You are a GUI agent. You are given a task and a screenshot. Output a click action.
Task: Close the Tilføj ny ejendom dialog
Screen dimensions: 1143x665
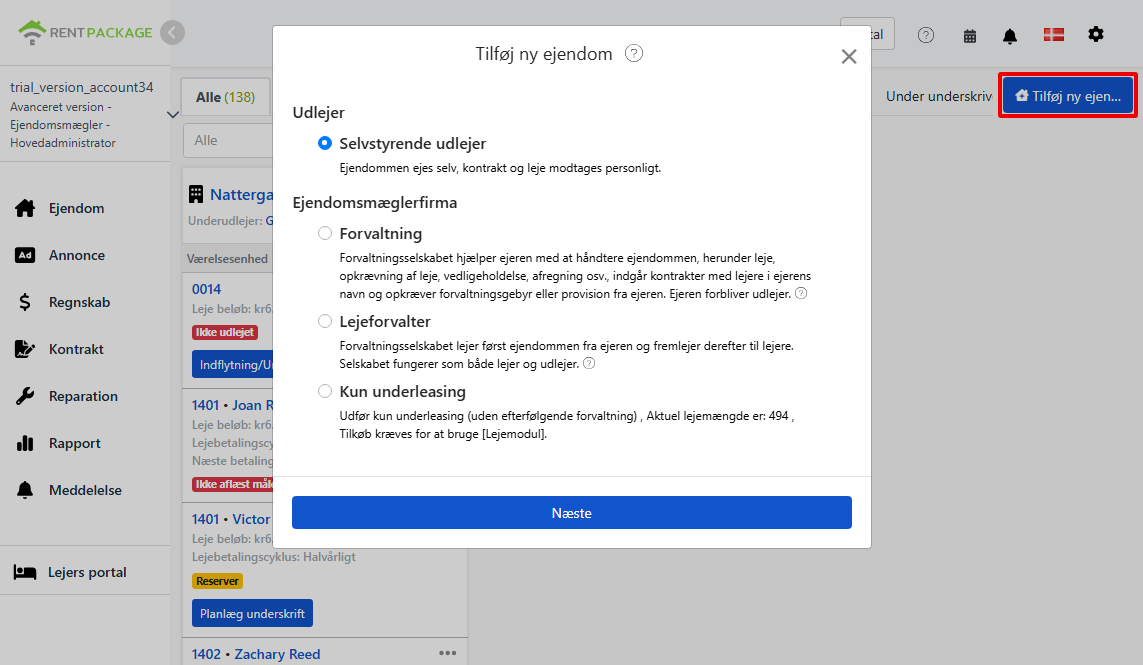[849, 56]
